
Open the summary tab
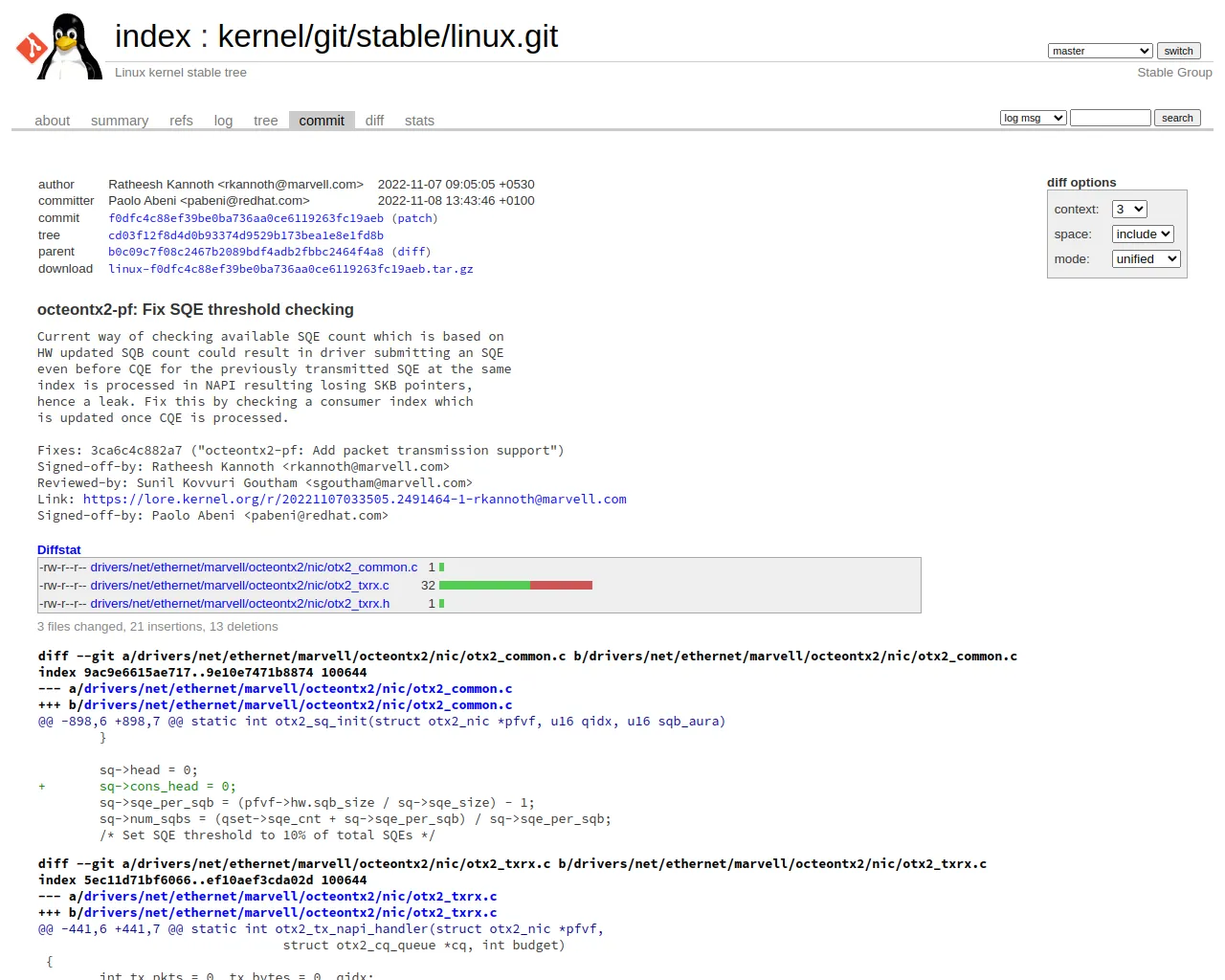[x=120, y=121]
